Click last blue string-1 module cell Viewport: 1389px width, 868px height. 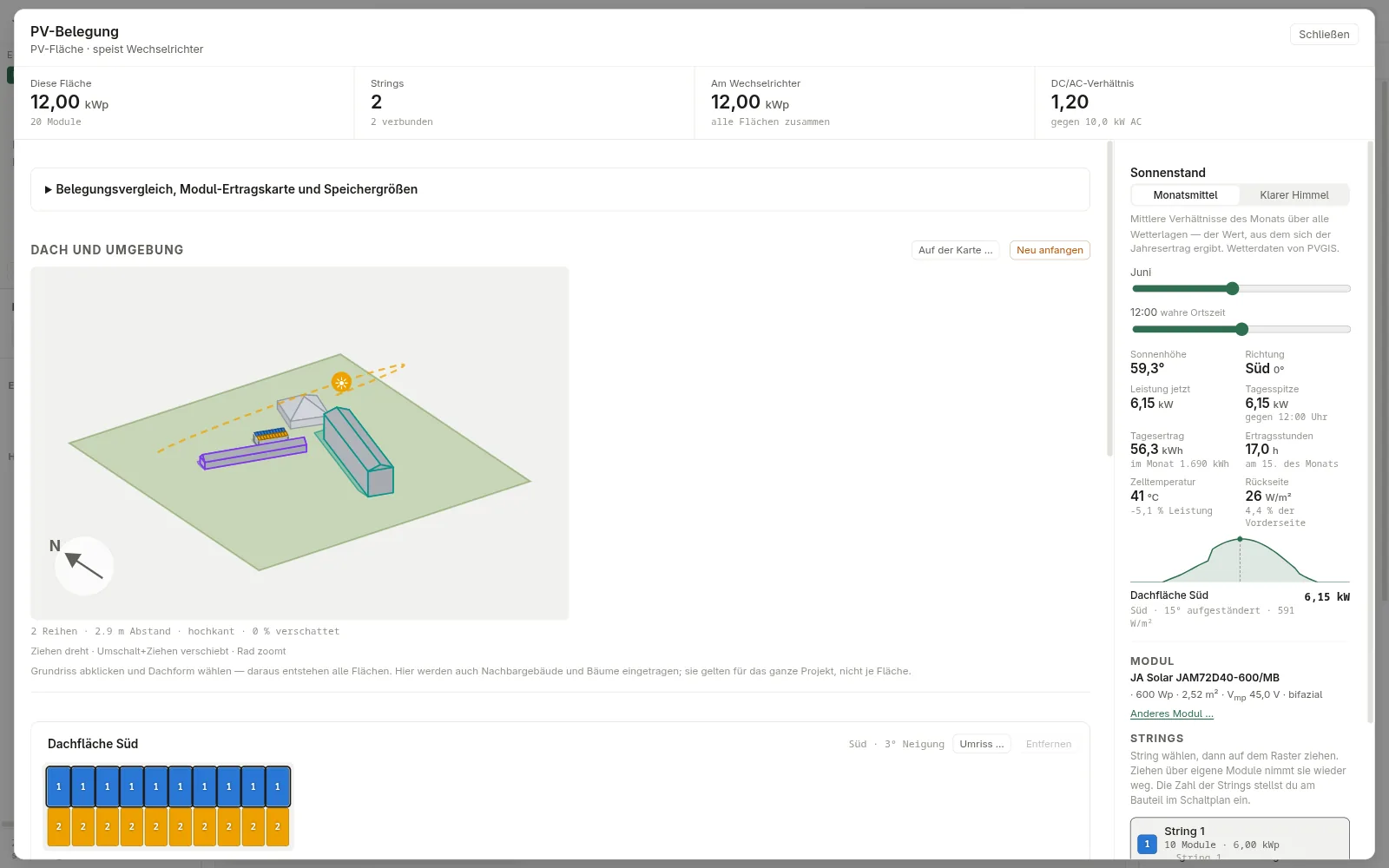point(278,786)
